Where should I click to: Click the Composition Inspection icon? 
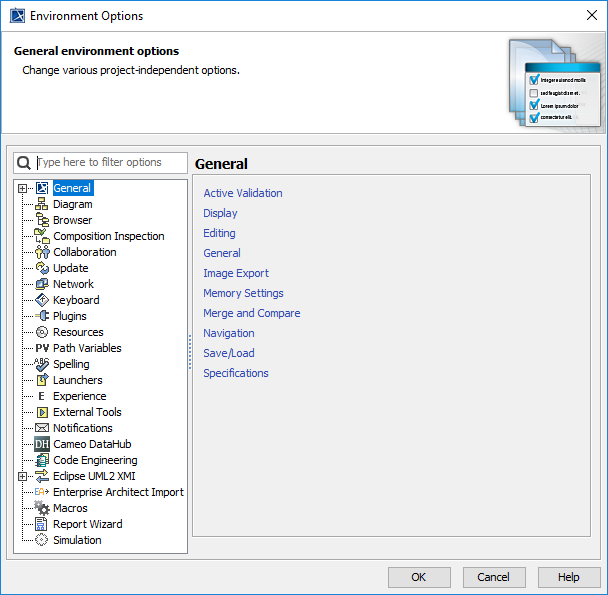pos(42,236)
